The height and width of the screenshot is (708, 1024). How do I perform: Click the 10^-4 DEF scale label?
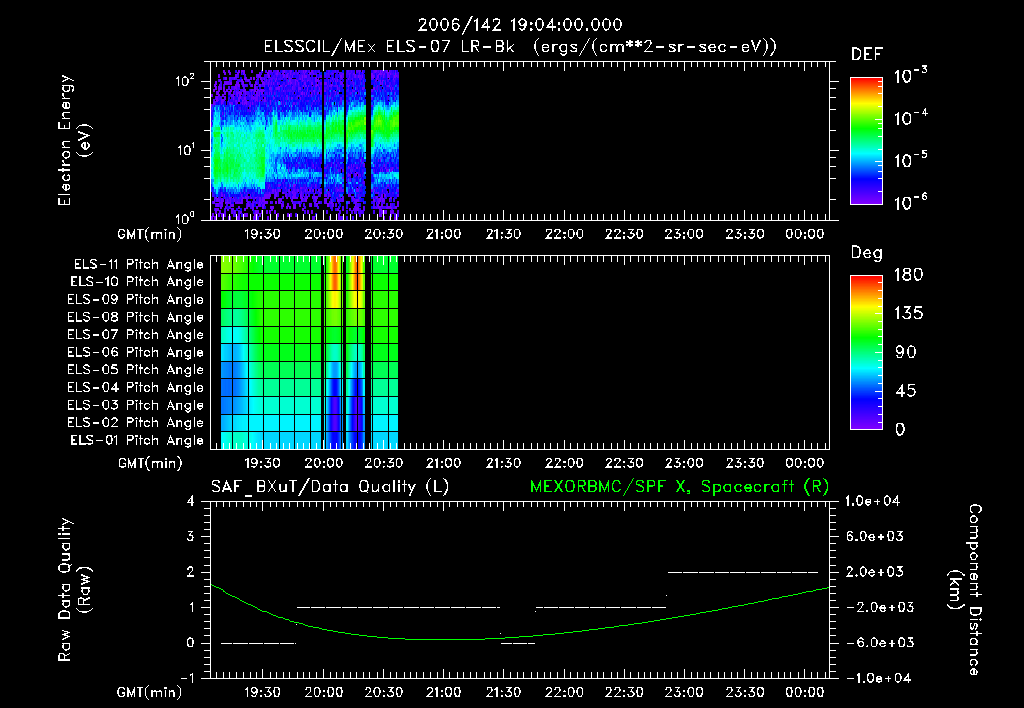coord(910,117)
